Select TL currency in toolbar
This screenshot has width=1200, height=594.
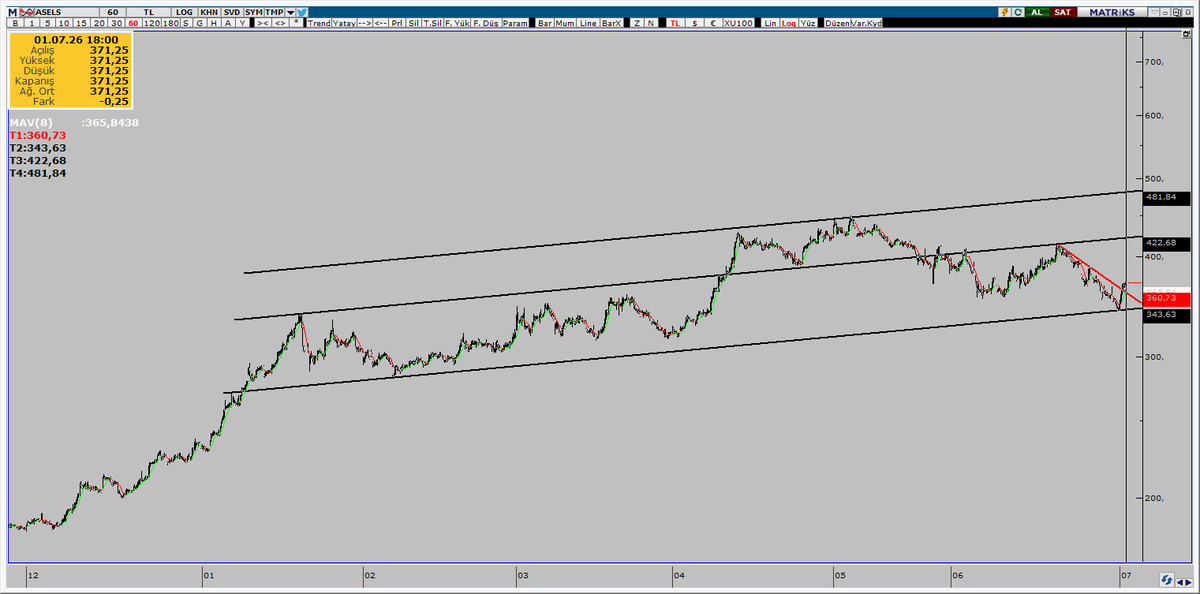click(675, 23)
